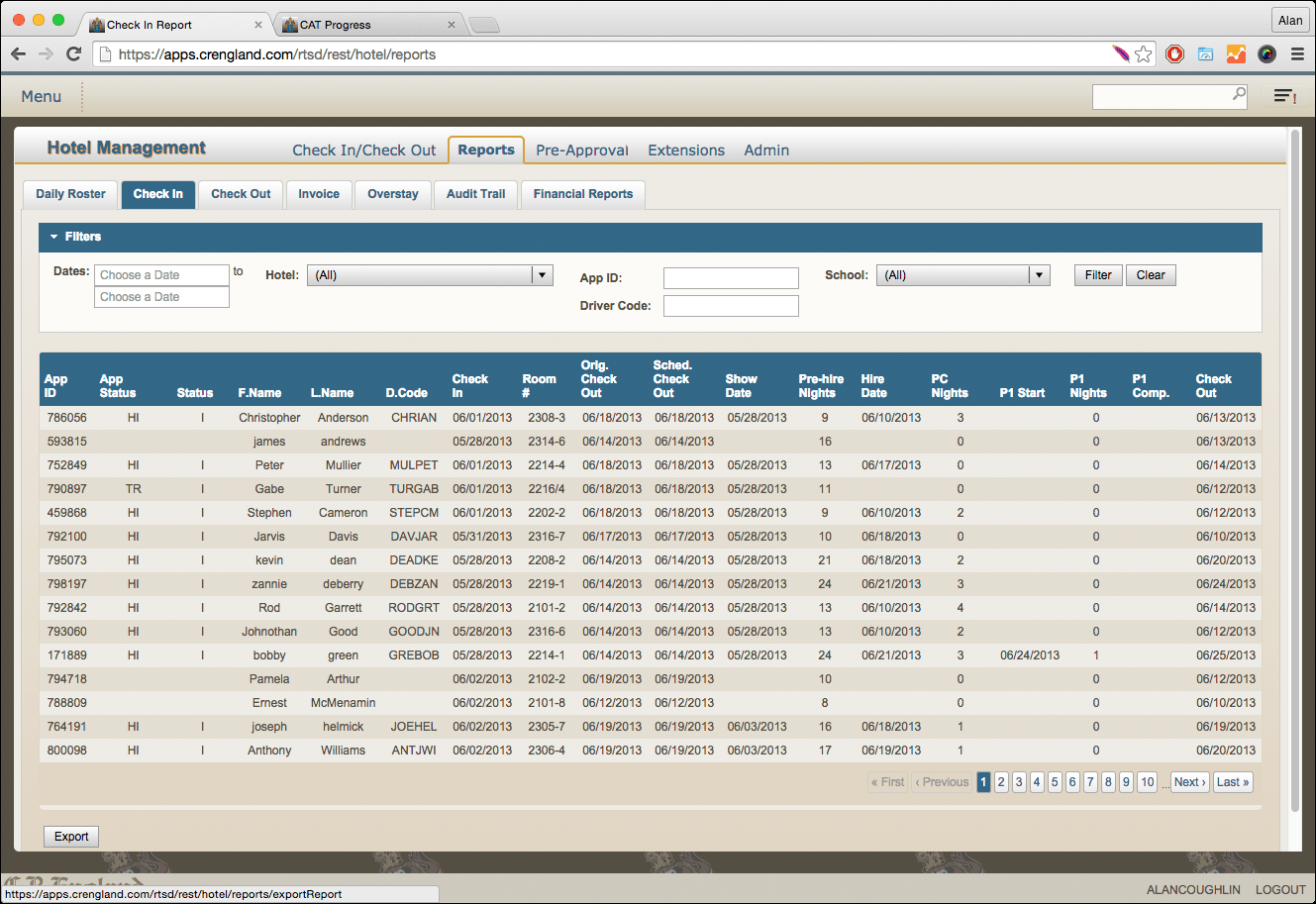Select the Check In report tab
The height and width of the screenshot is (904, 1316).
pyautogui.click(x=158, y=194)
